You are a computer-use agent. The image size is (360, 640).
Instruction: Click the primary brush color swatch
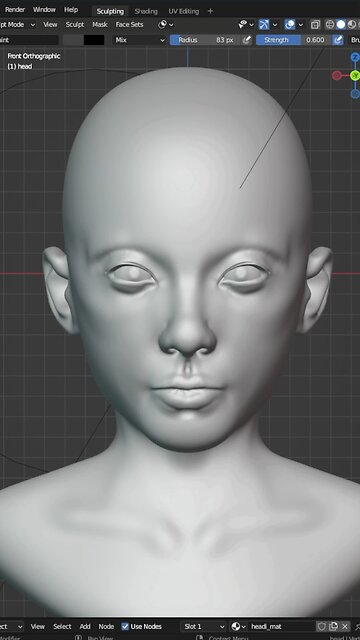pyautogui.click(x=72, y=40)
